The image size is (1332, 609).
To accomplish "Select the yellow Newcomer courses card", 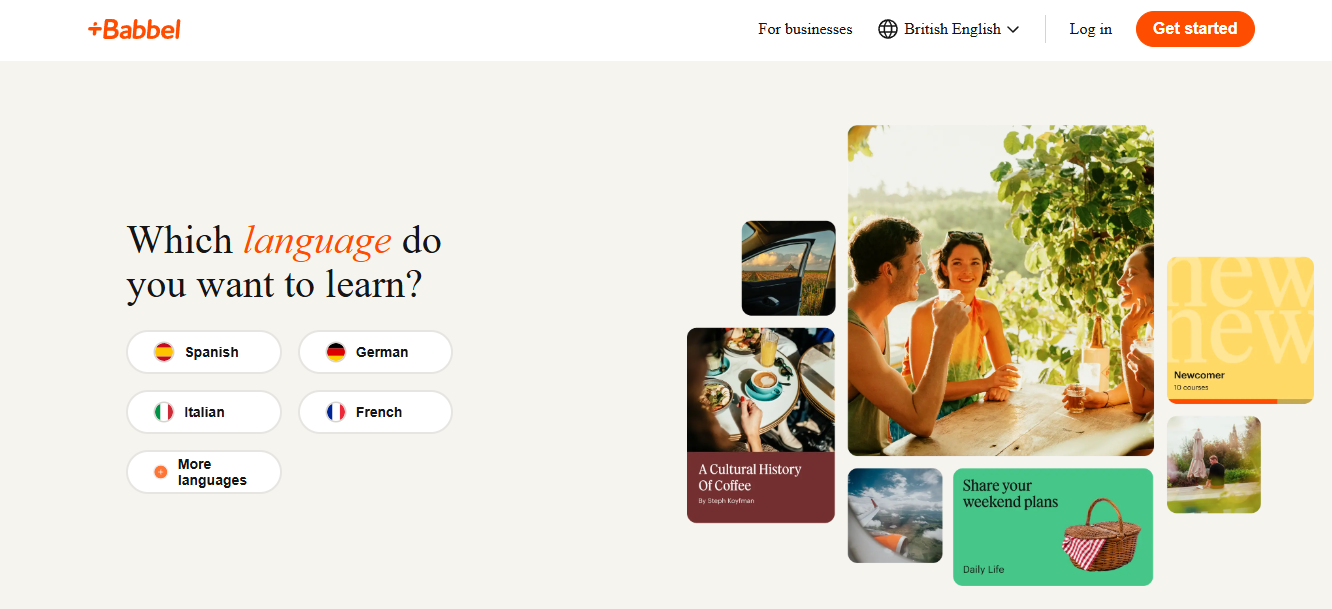I will [1240, 330].
